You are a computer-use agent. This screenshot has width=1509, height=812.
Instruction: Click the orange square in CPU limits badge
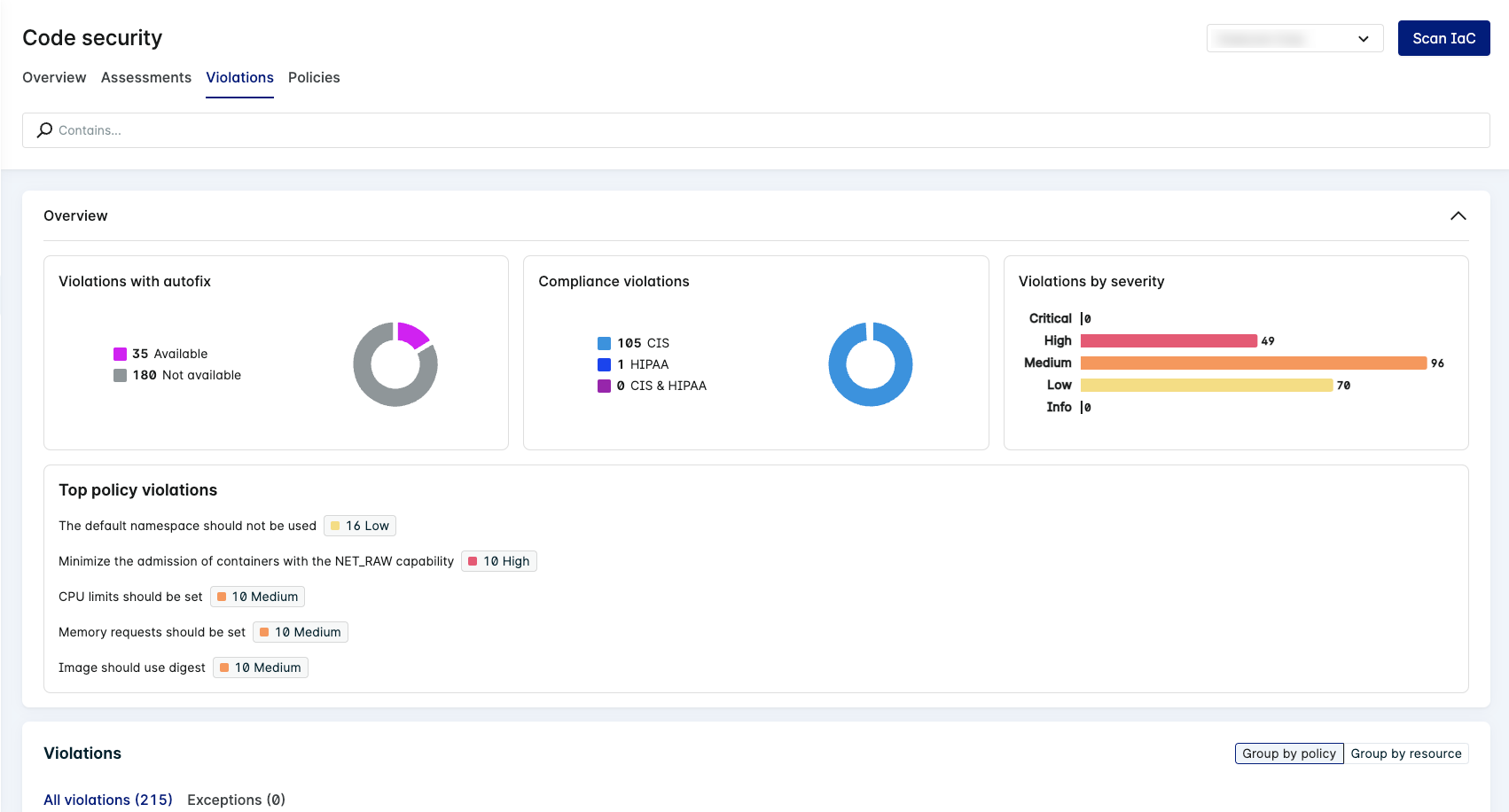point(223,596)
